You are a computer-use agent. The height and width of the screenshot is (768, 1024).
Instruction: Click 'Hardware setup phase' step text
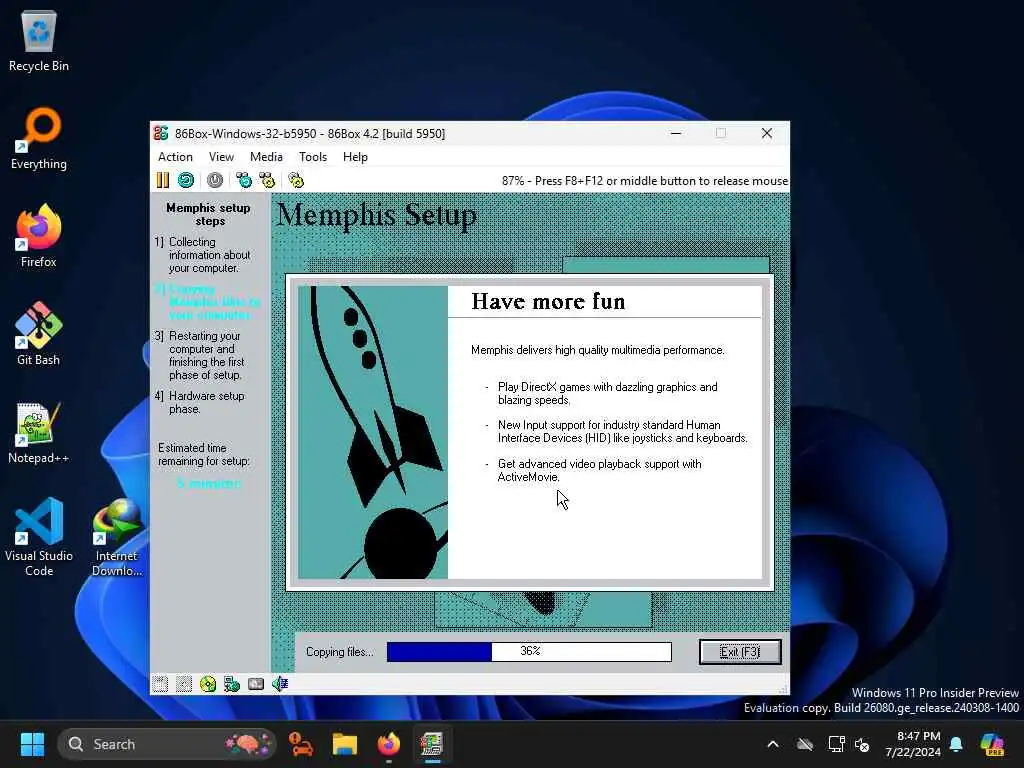point(206,402)
